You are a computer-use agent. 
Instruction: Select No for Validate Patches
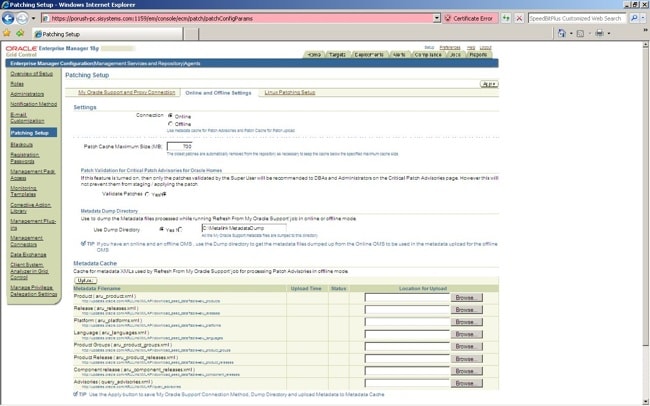click(x=165, y=194)
